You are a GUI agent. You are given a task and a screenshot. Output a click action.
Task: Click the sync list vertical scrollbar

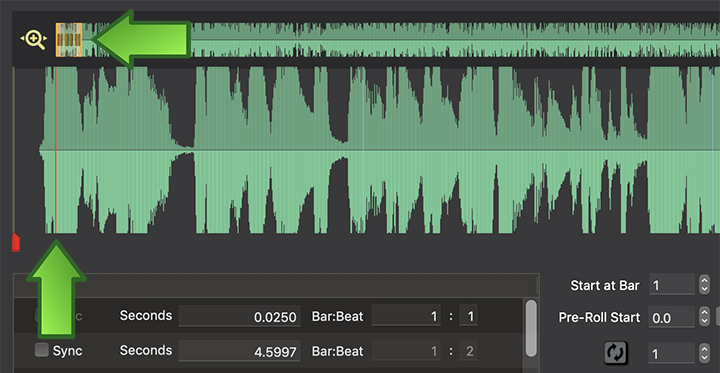click(531, 328)
